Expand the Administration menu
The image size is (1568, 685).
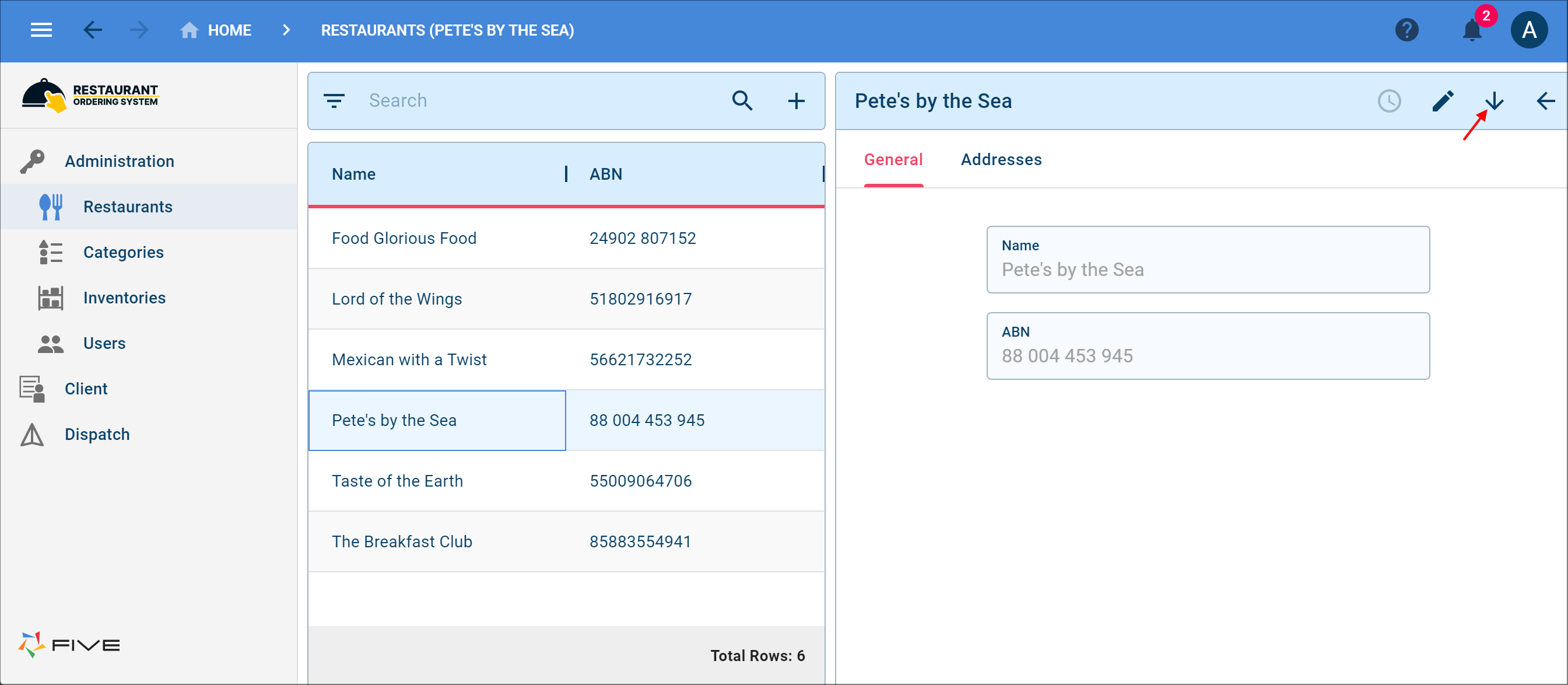pyautogui.click(x=120, y=162)
